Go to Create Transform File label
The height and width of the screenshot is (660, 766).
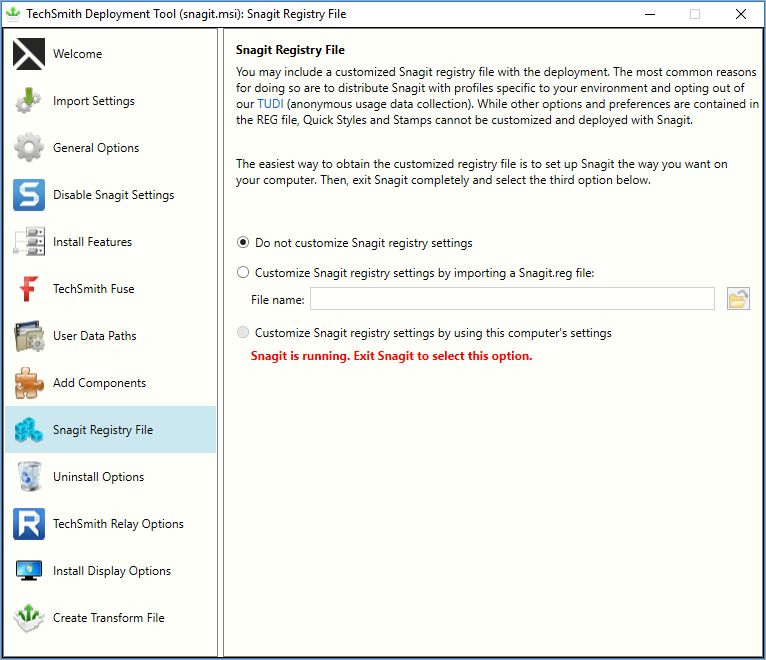point(109,617)
